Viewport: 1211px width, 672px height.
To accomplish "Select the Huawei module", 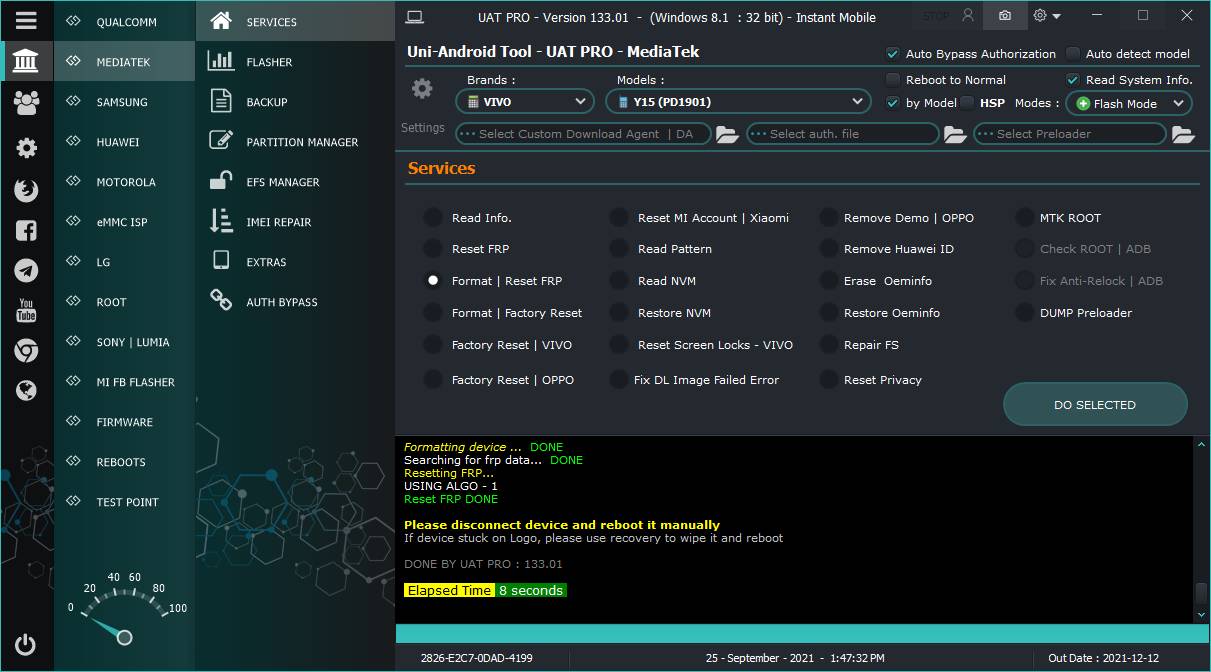I will tap(124, 142).
